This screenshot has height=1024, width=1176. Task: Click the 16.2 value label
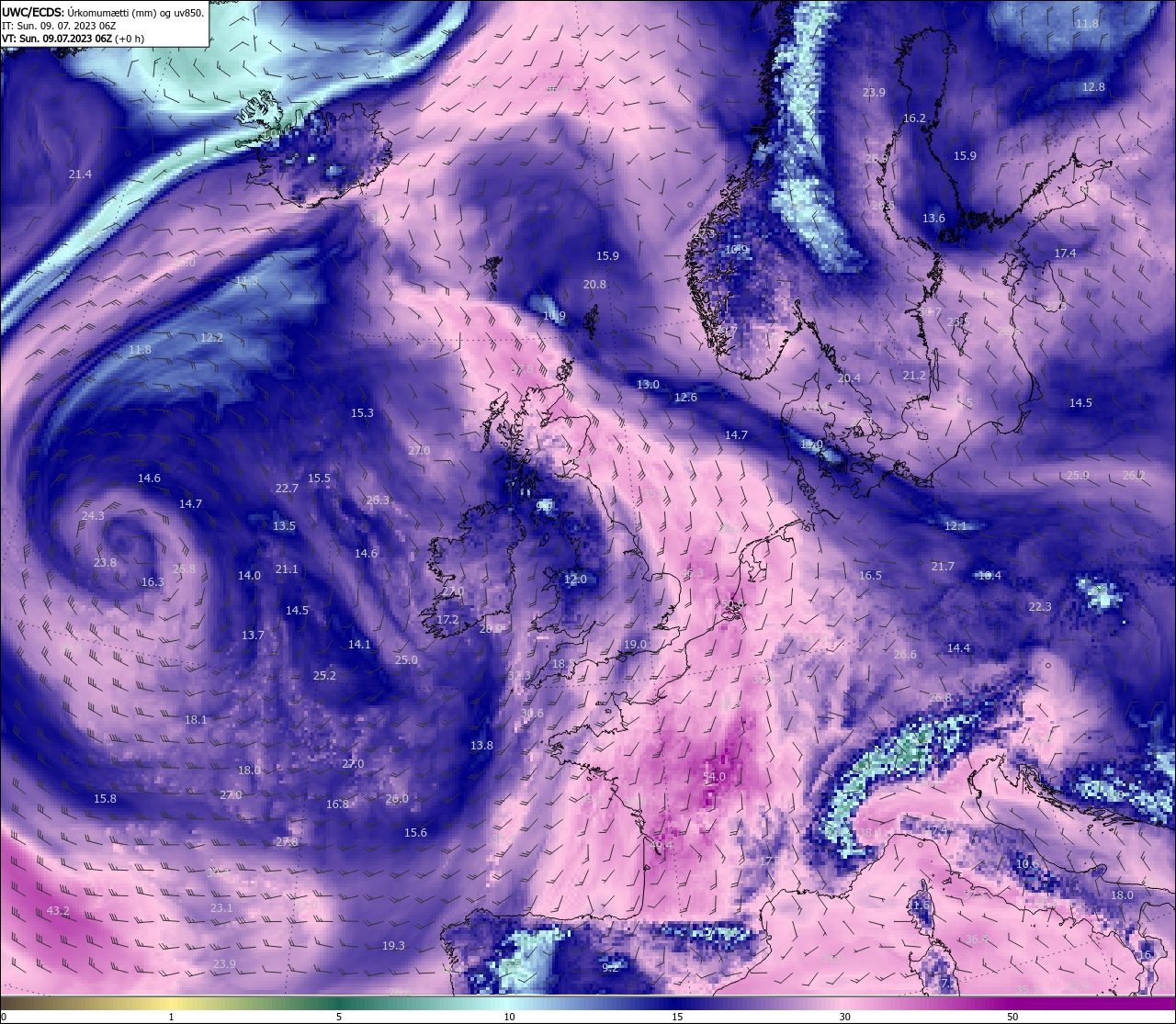pos(914,118)
